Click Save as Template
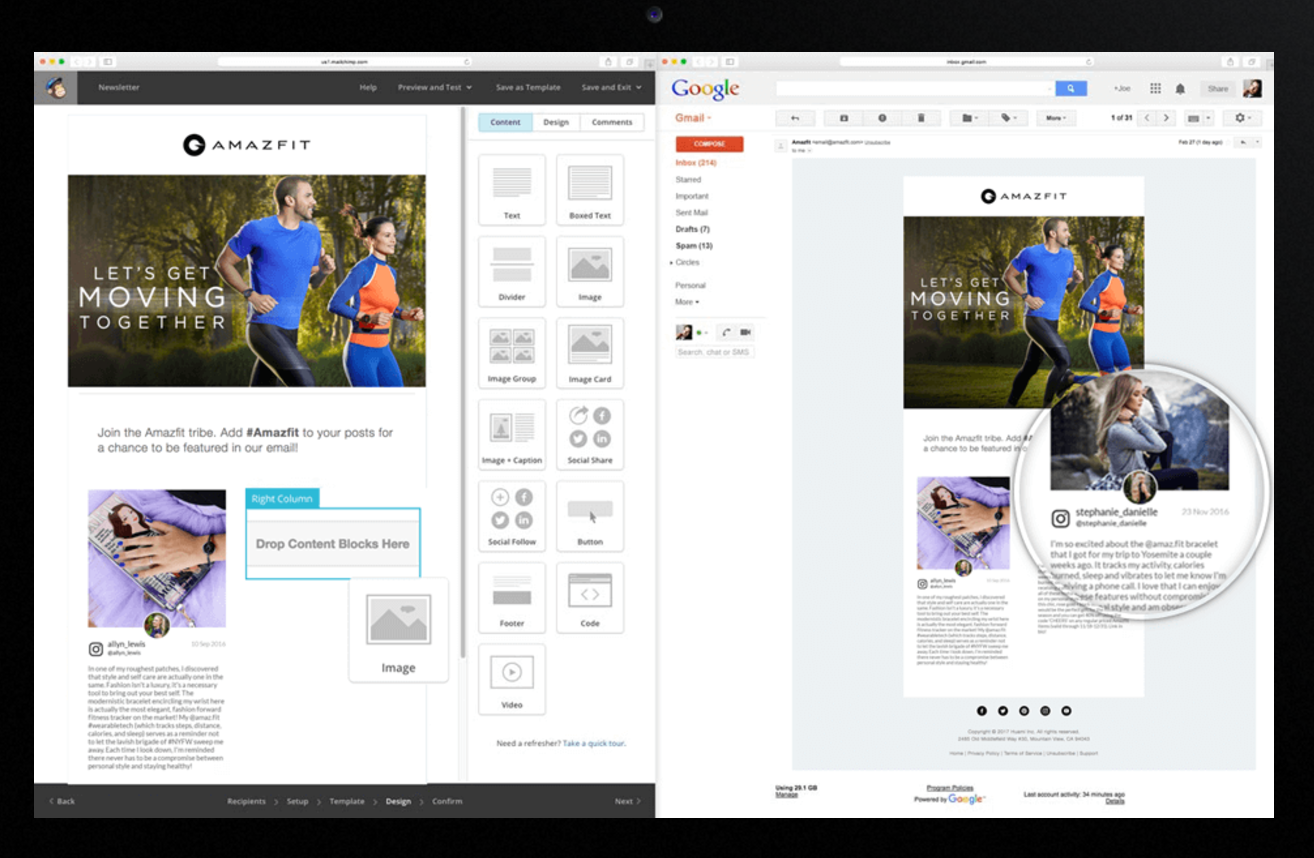1314x858 pixels. point(528,87)
